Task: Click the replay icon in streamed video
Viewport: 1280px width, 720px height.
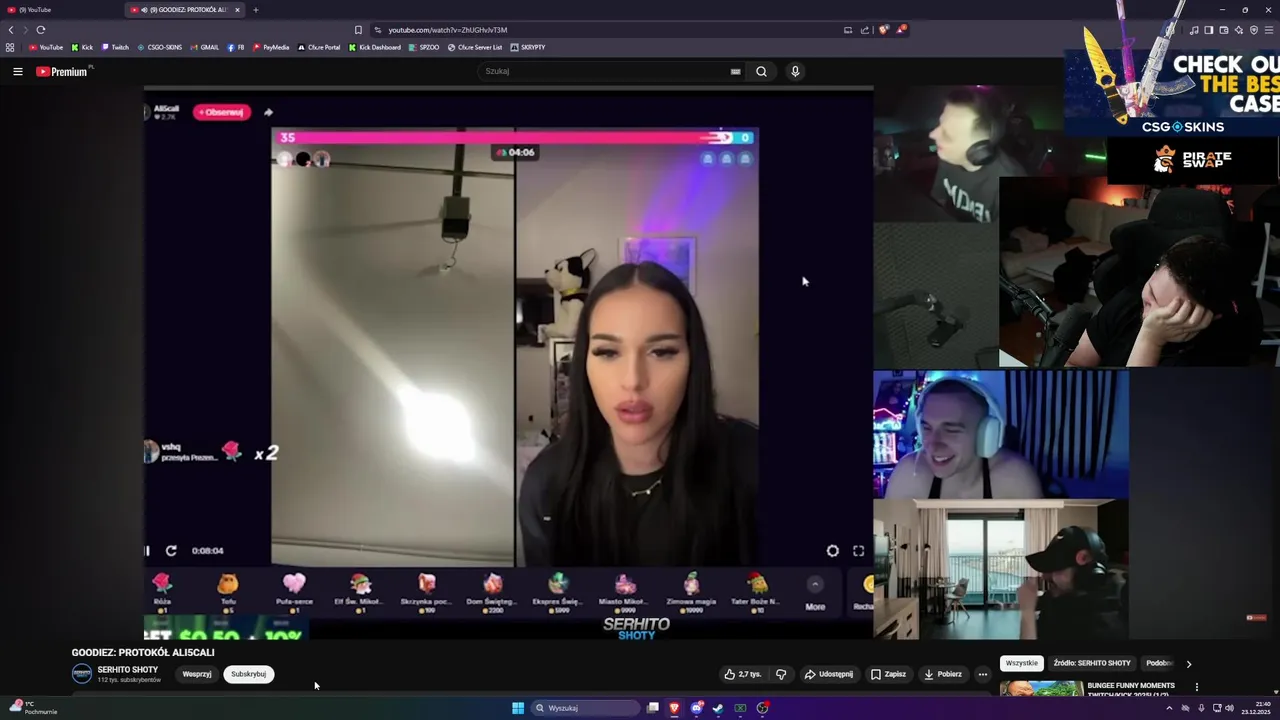Action: tap(171, 551)
